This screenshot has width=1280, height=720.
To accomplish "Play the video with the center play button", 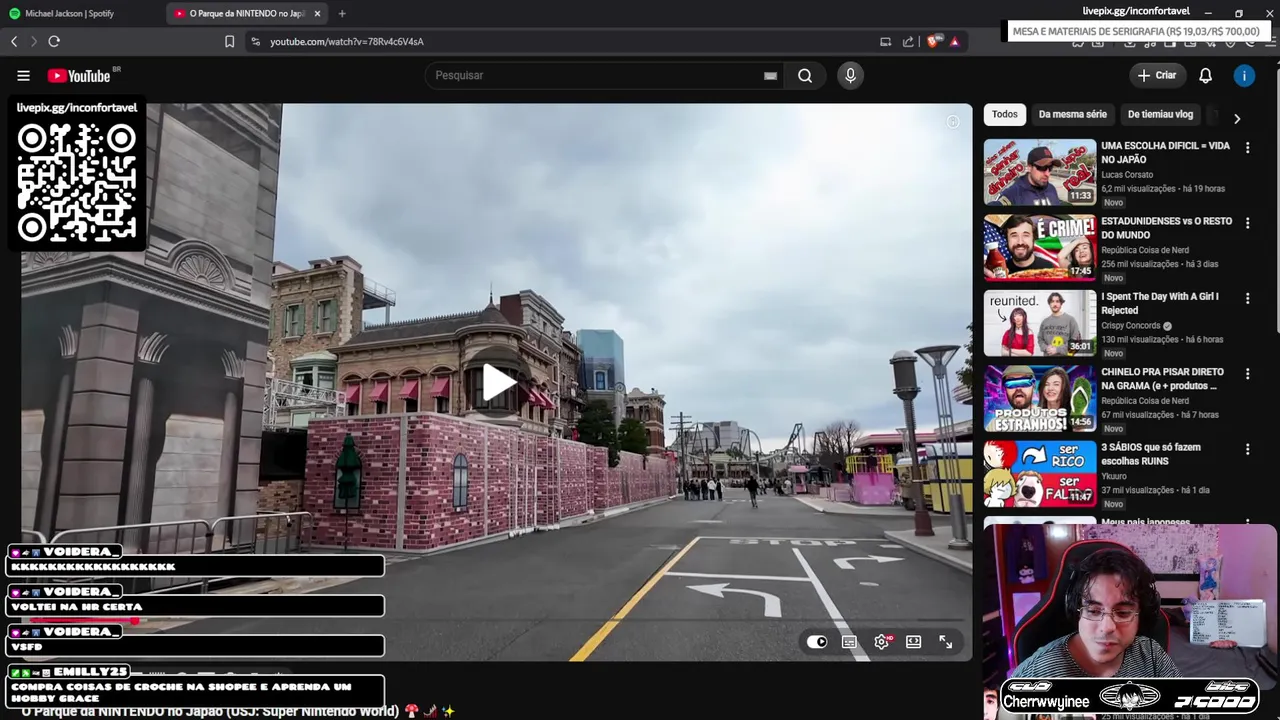I will 498,382.
